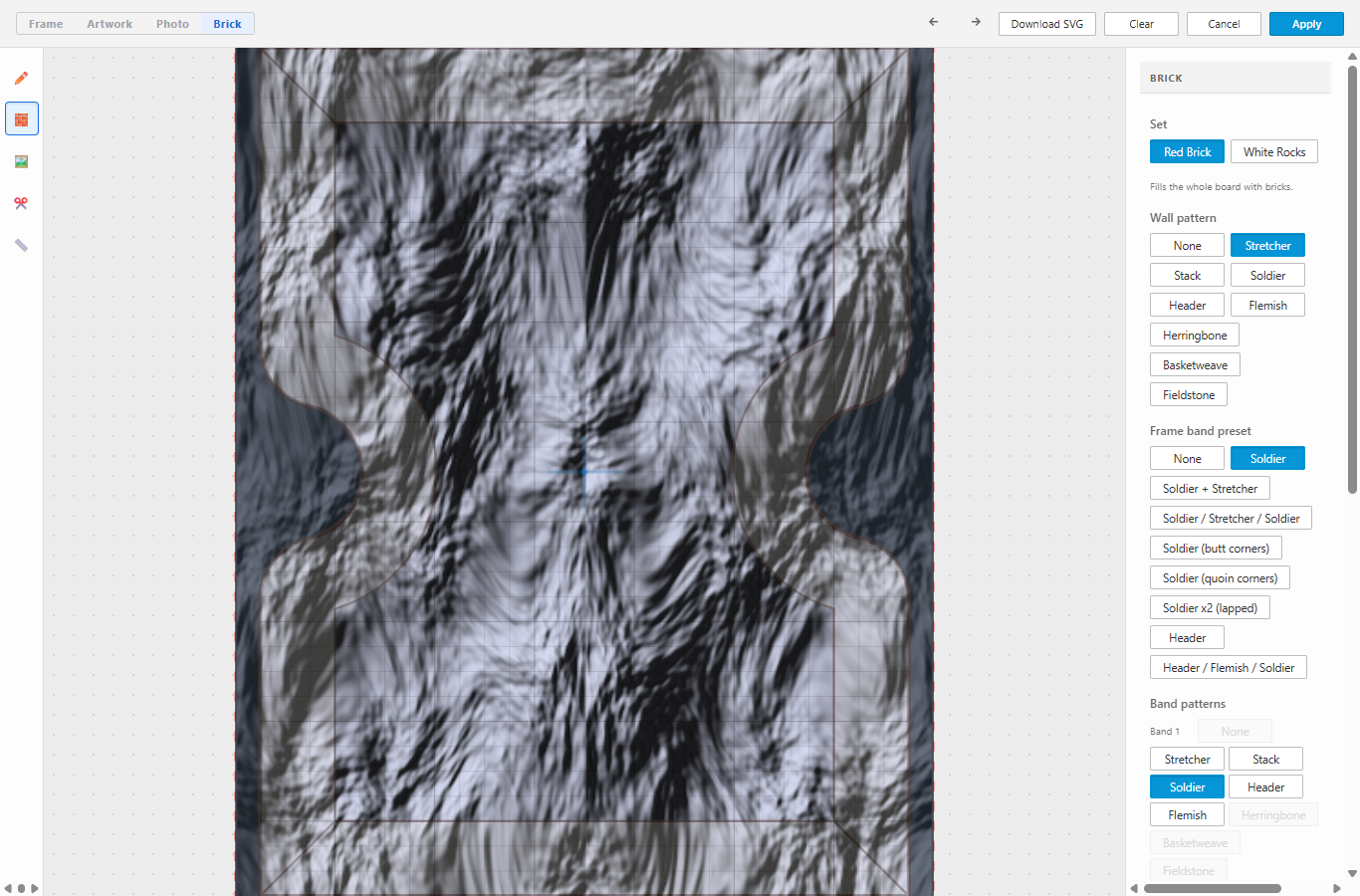The height and width of the screenshot is (896, 1360).
Task: Click the Clear button
Action: tap(1142, 24)
